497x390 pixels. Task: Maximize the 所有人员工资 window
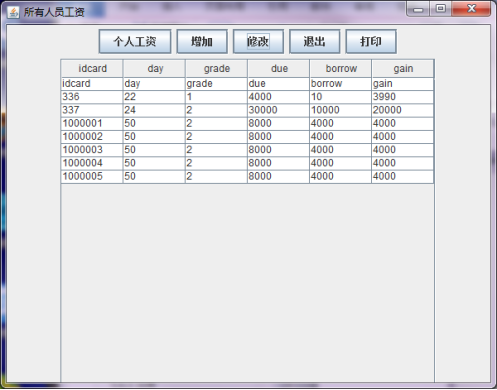click(x=440, y=9)
